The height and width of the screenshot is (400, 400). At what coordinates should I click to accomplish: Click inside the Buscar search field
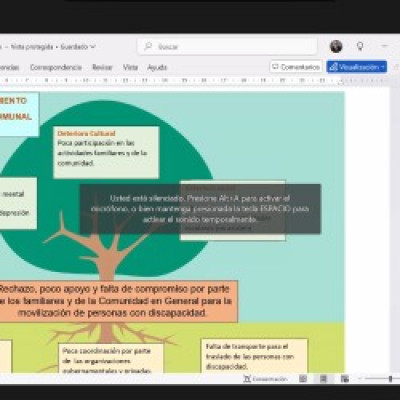[227, 46]
